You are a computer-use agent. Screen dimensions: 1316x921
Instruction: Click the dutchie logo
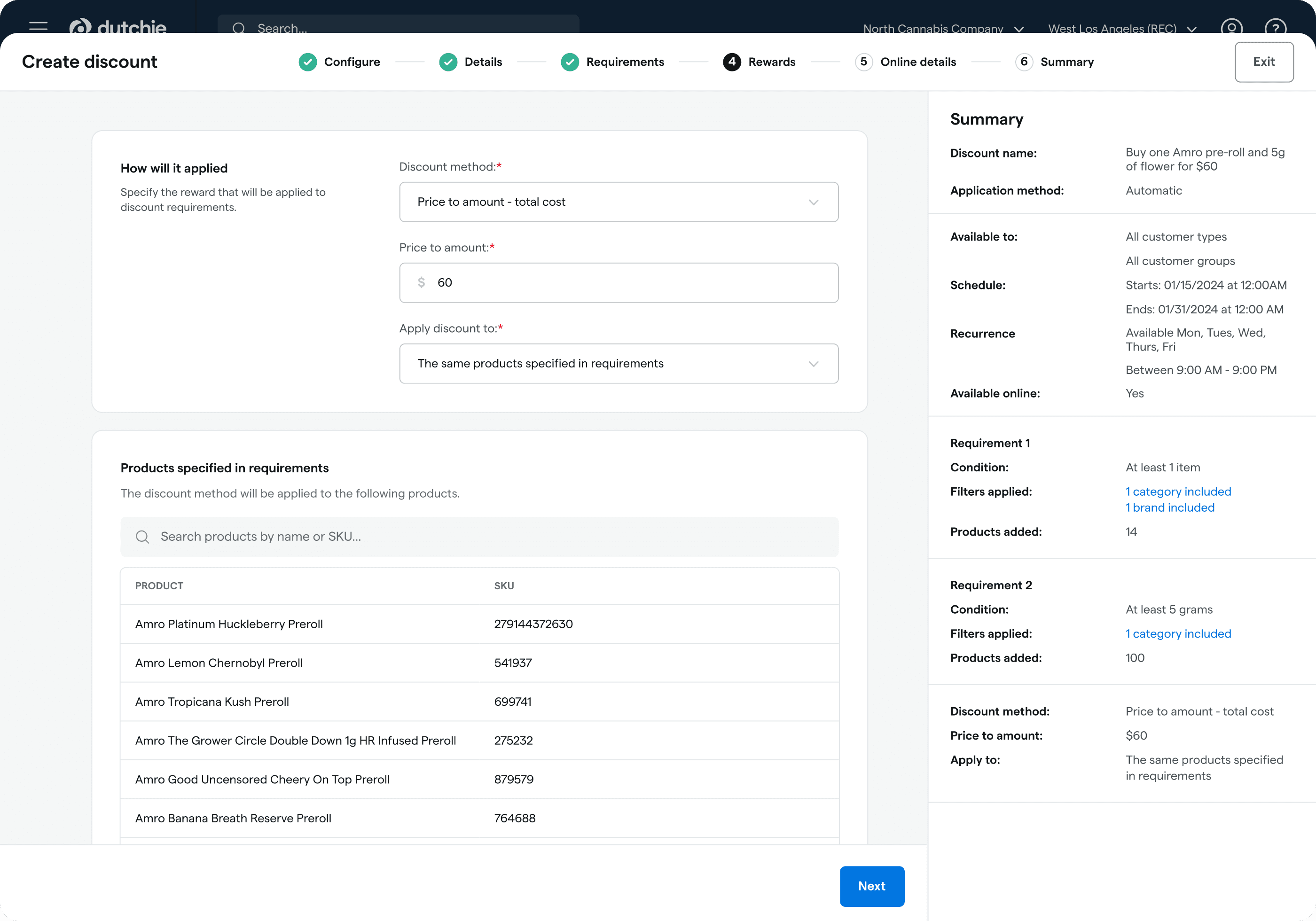[x=117, y=27]
